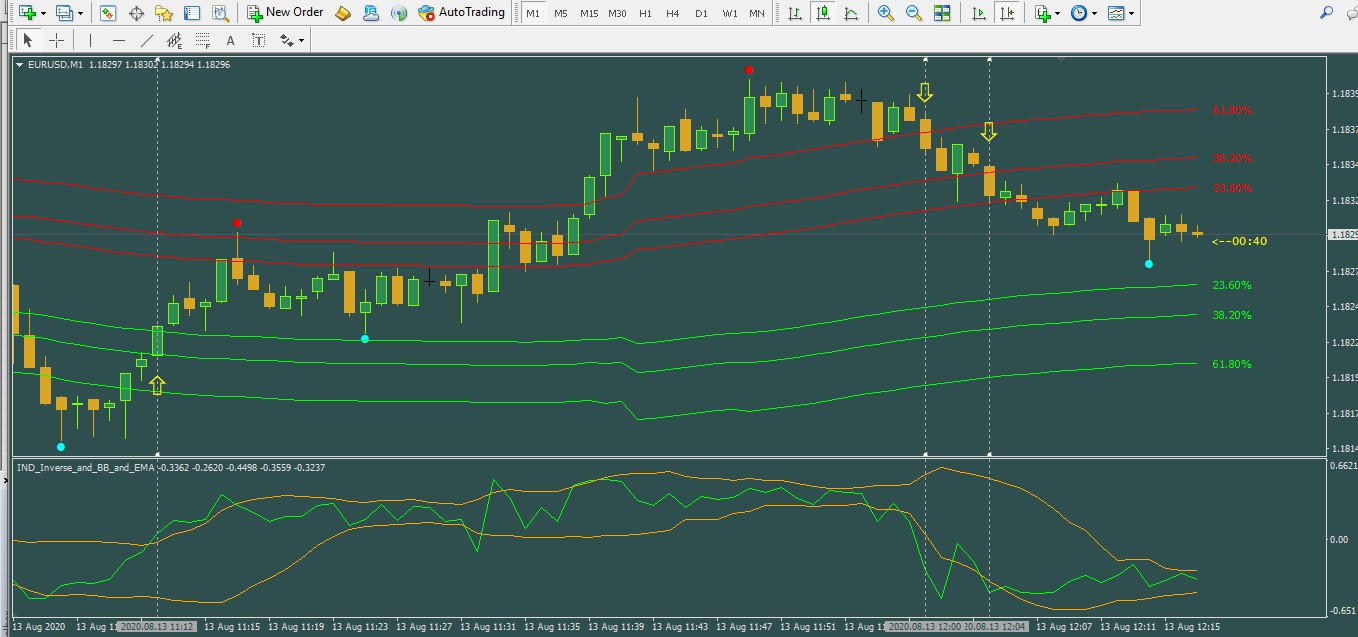Switch to H4 timeframe
Image resolution: width=1358 pixels, height=637 pixels.
(672, 14)
